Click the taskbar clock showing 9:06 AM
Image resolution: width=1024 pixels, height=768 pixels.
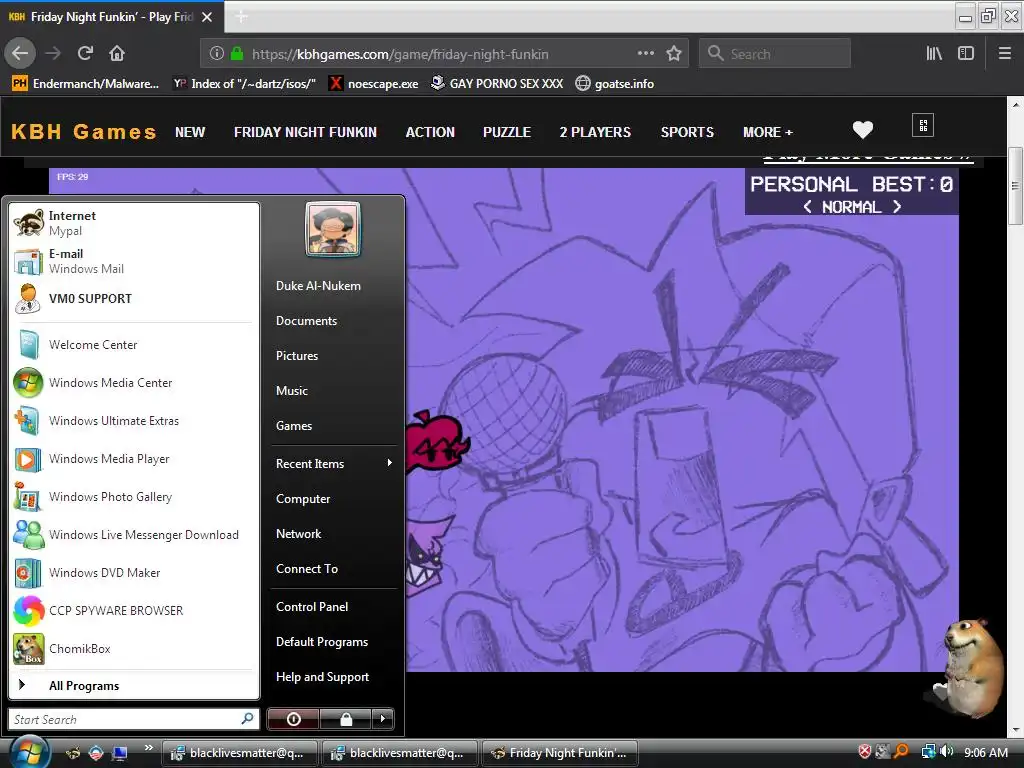point(985,753)
